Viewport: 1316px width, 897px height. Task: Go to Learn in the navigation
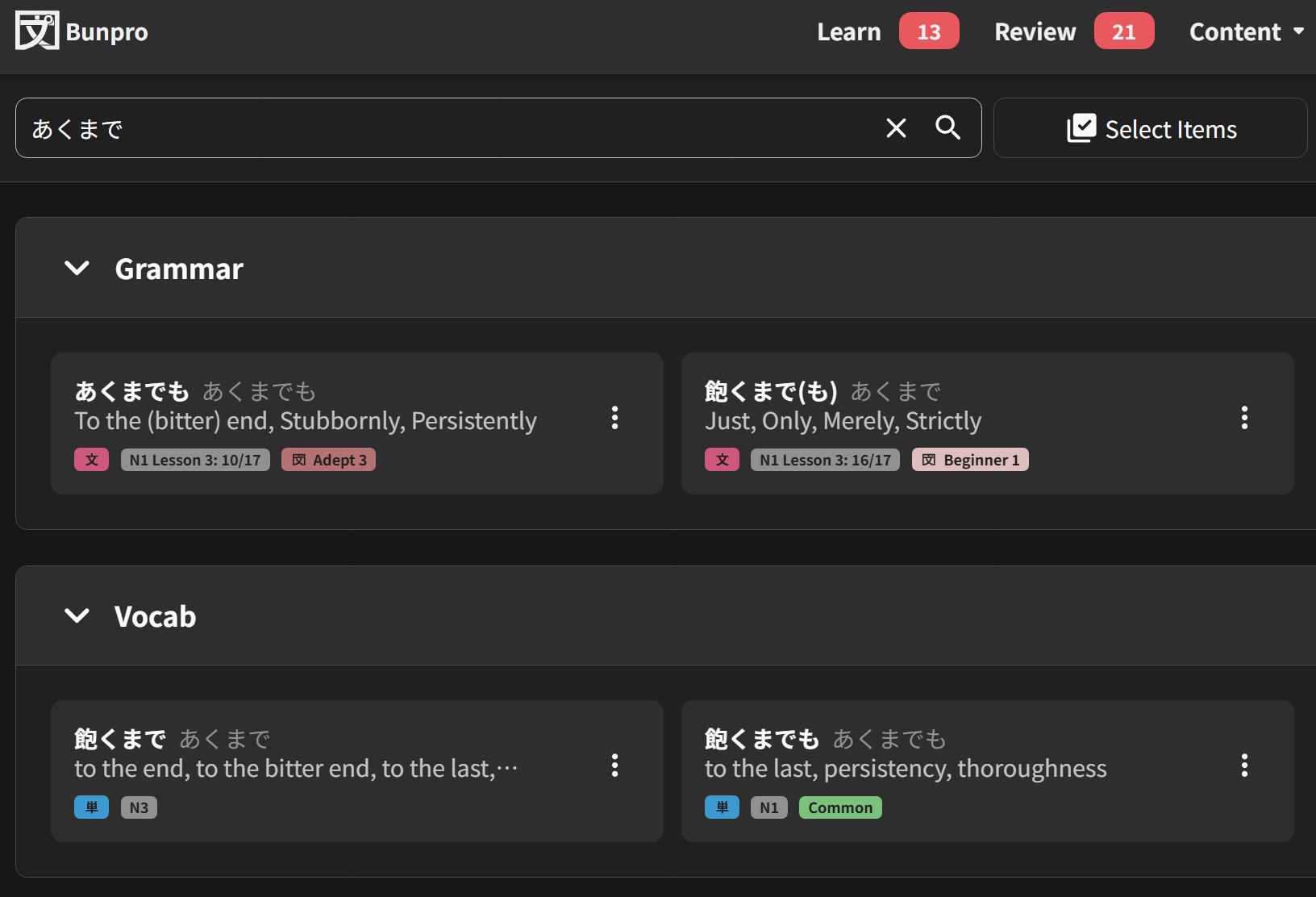(848, 31)
